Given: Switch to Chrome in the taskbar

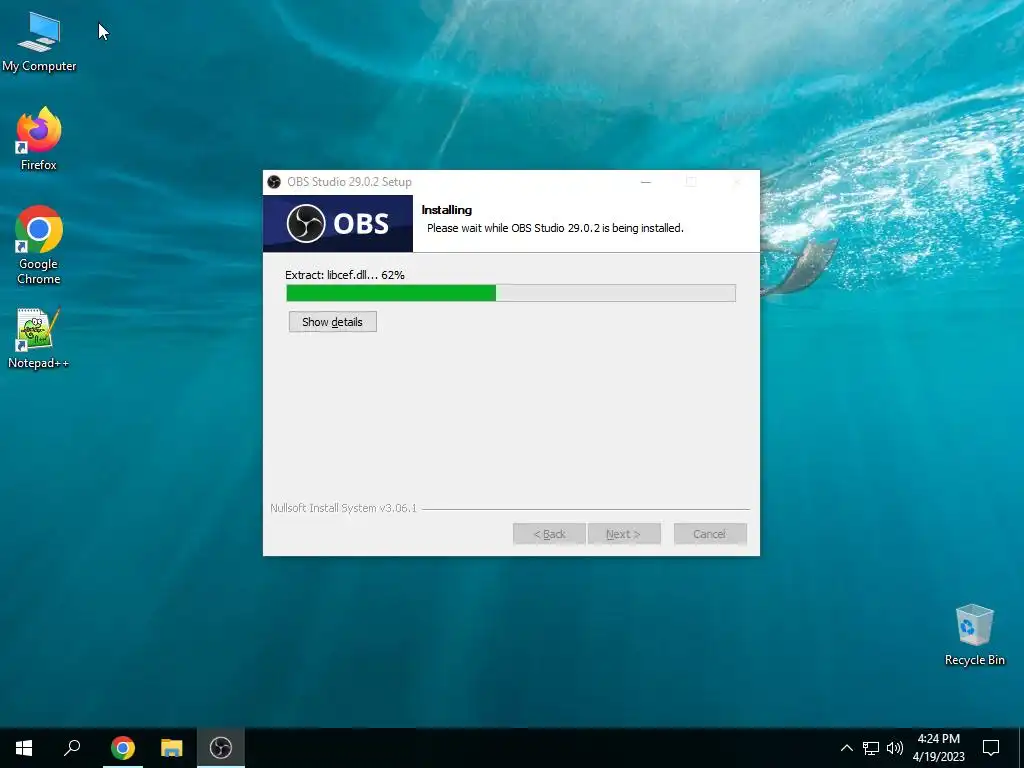Looking at the screenshot, I should pos(123,748).
